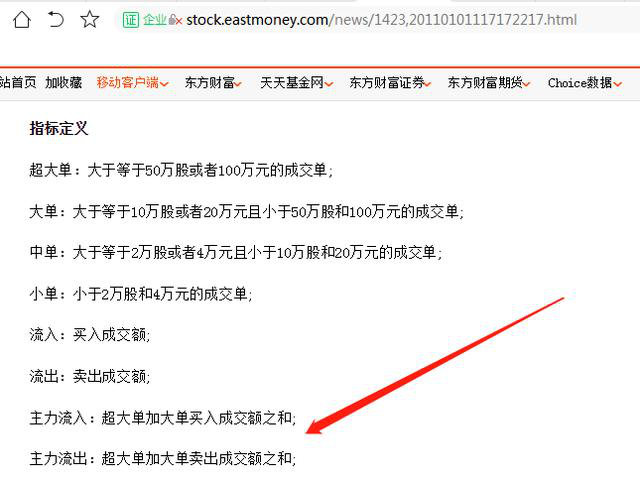Open the 东方财富证券 menu item
Viewport: 640px width, 481px height.
(387, 82)
